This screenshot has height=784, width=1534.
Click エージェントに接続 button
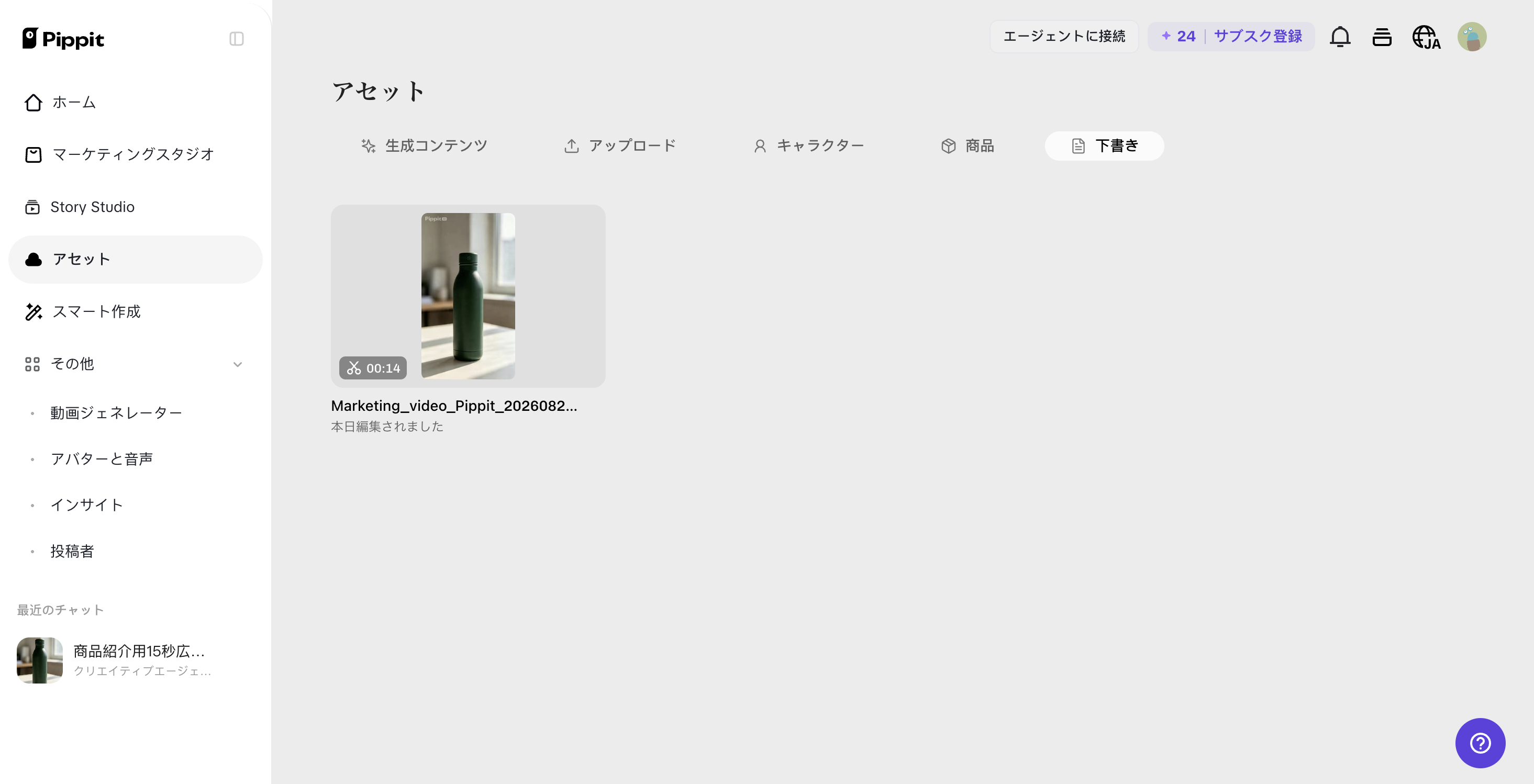1064,36
